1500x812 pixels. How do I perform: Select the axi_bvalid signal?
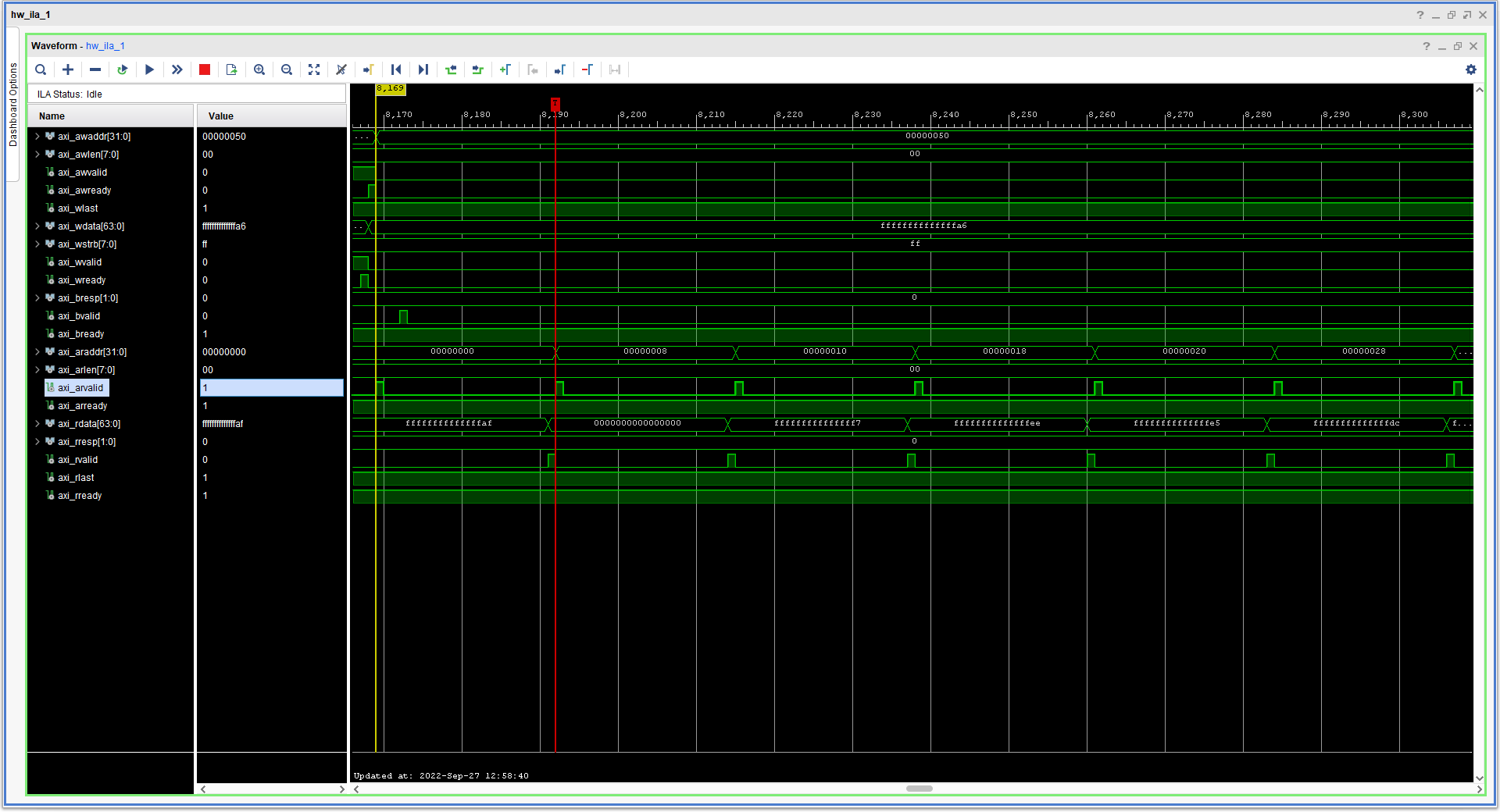point(79,316)
